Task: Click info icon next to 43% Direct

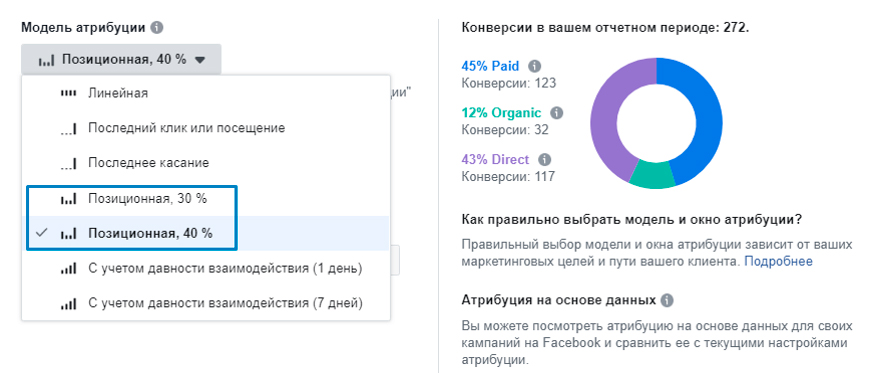Action: point(544,160)
